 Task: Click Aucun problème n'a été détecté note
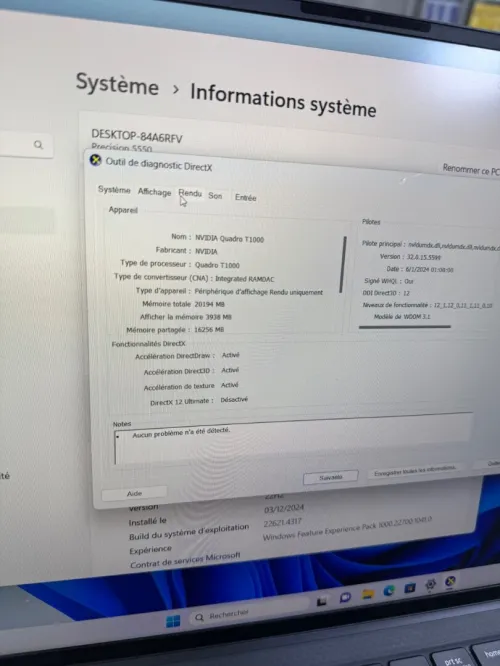pos(181,433)
